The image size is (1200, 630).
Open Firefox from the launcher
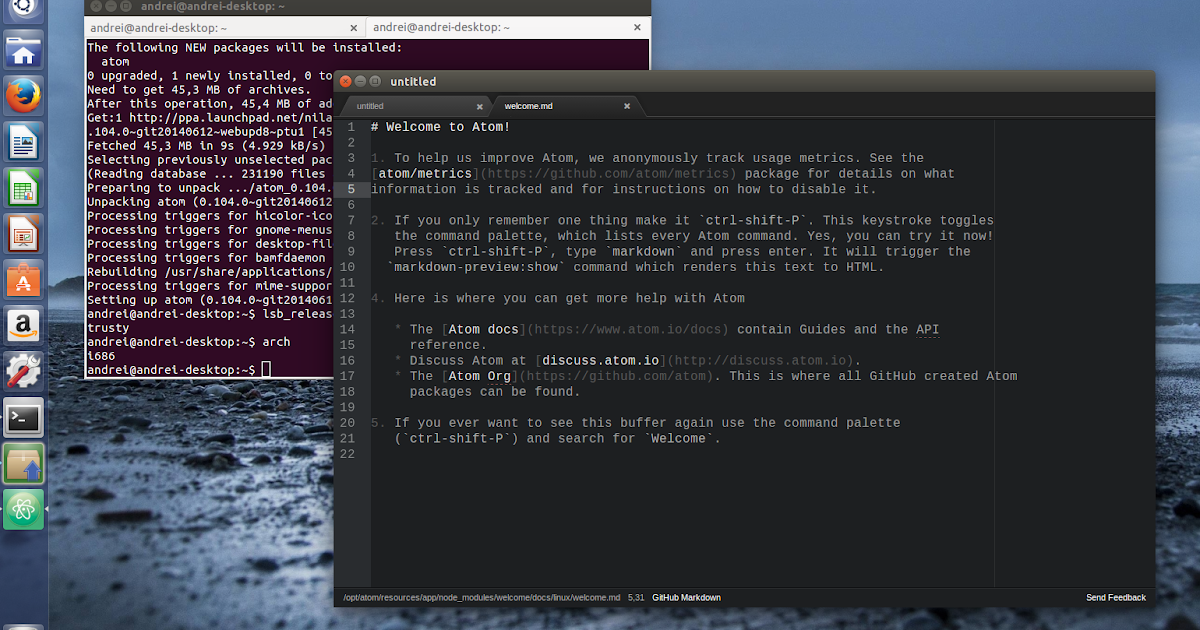click(22, 95)
